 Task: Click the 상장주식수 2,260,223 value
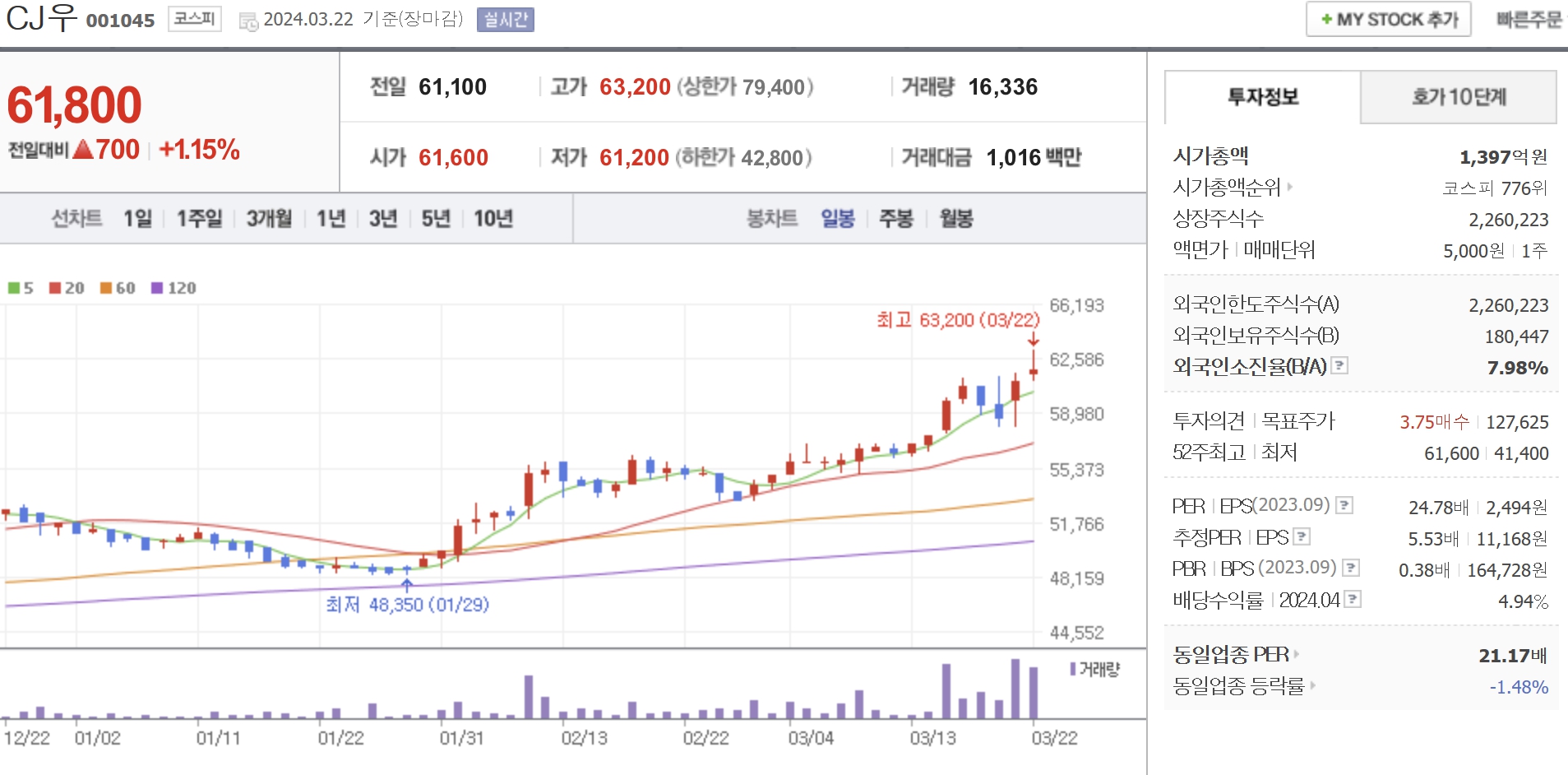click(x=1508, y=220)
